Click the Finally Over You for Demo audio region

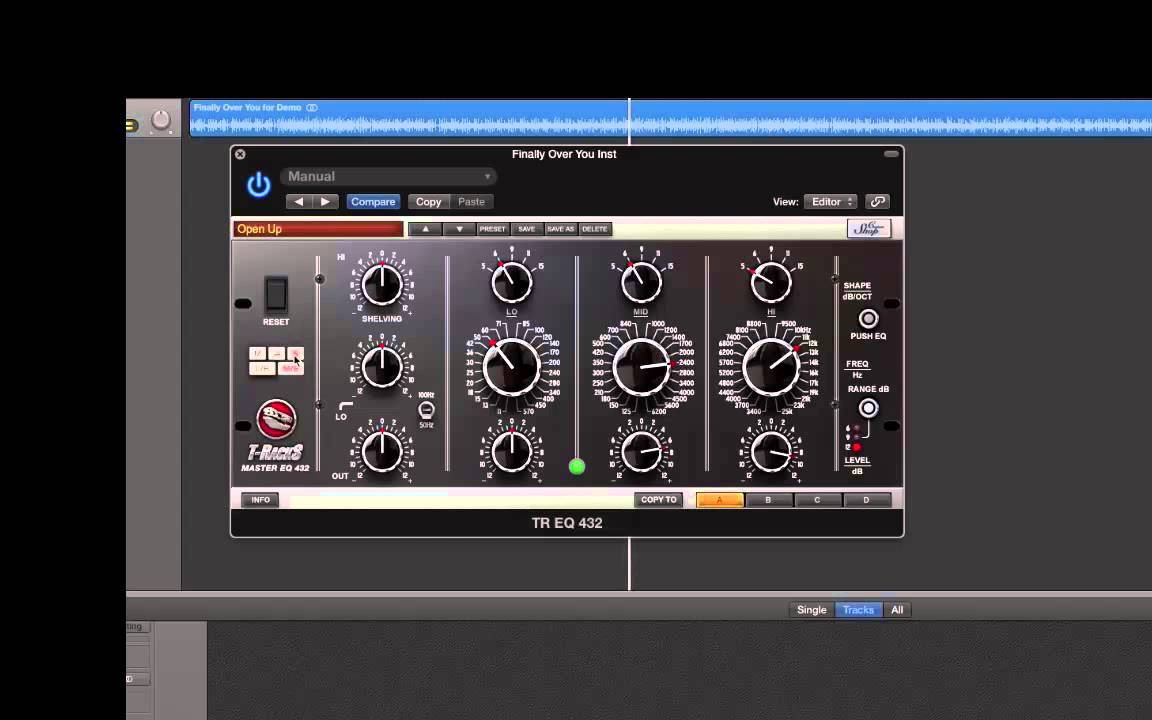pyautogui.click(x=671, y=118)
